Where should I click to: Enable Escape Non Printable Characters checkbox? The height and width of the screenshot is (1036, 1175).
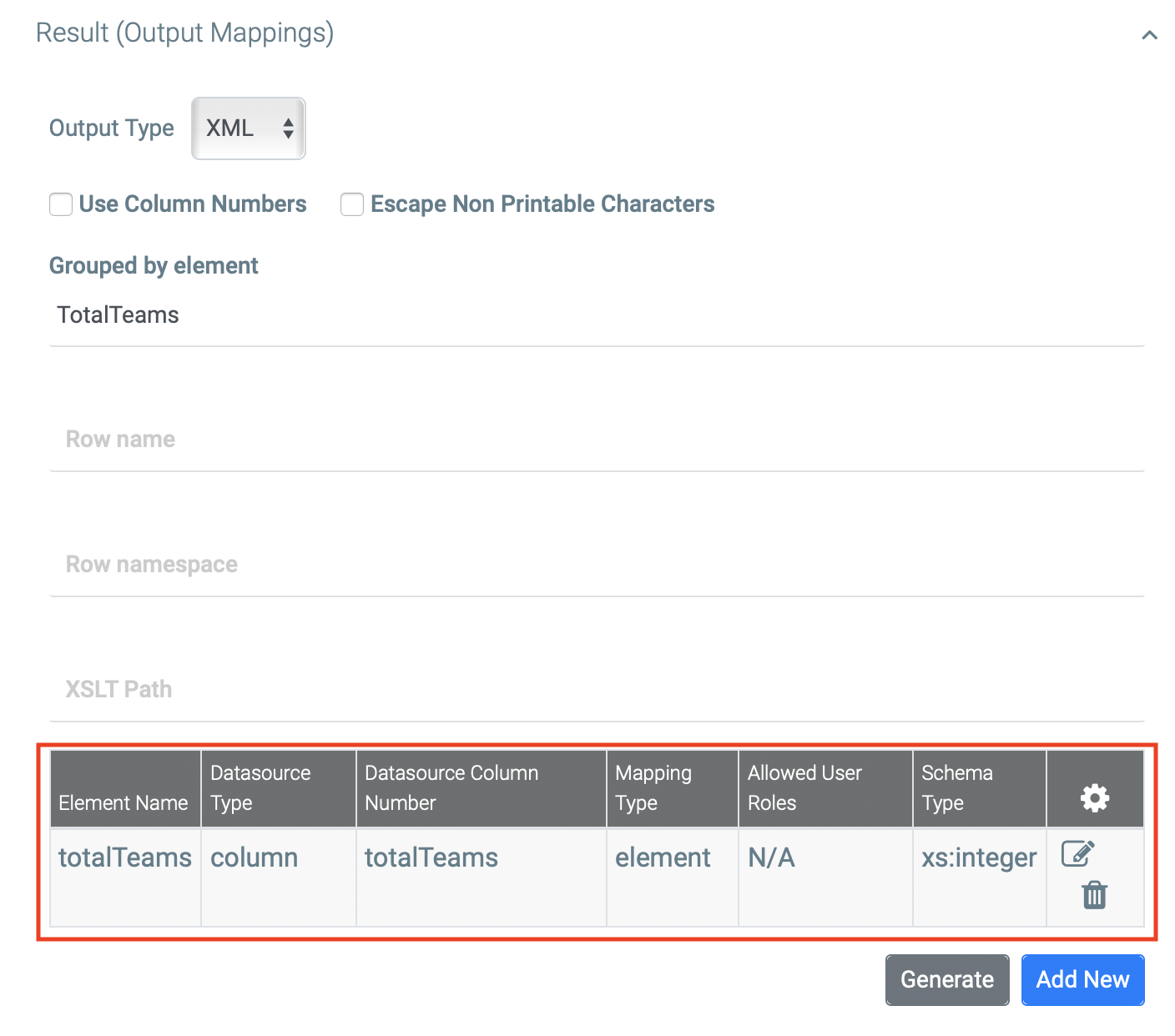(352, 204)
